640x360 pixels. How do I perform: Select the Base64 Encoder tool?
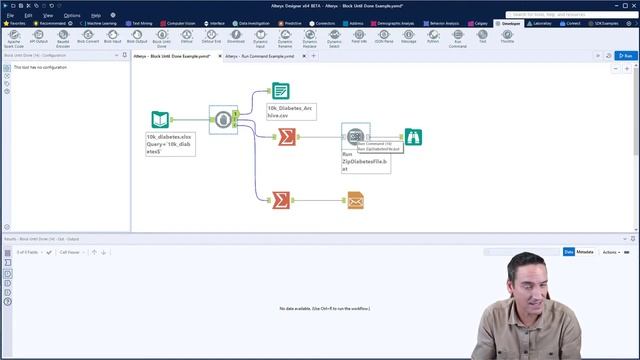coord(63,39)
